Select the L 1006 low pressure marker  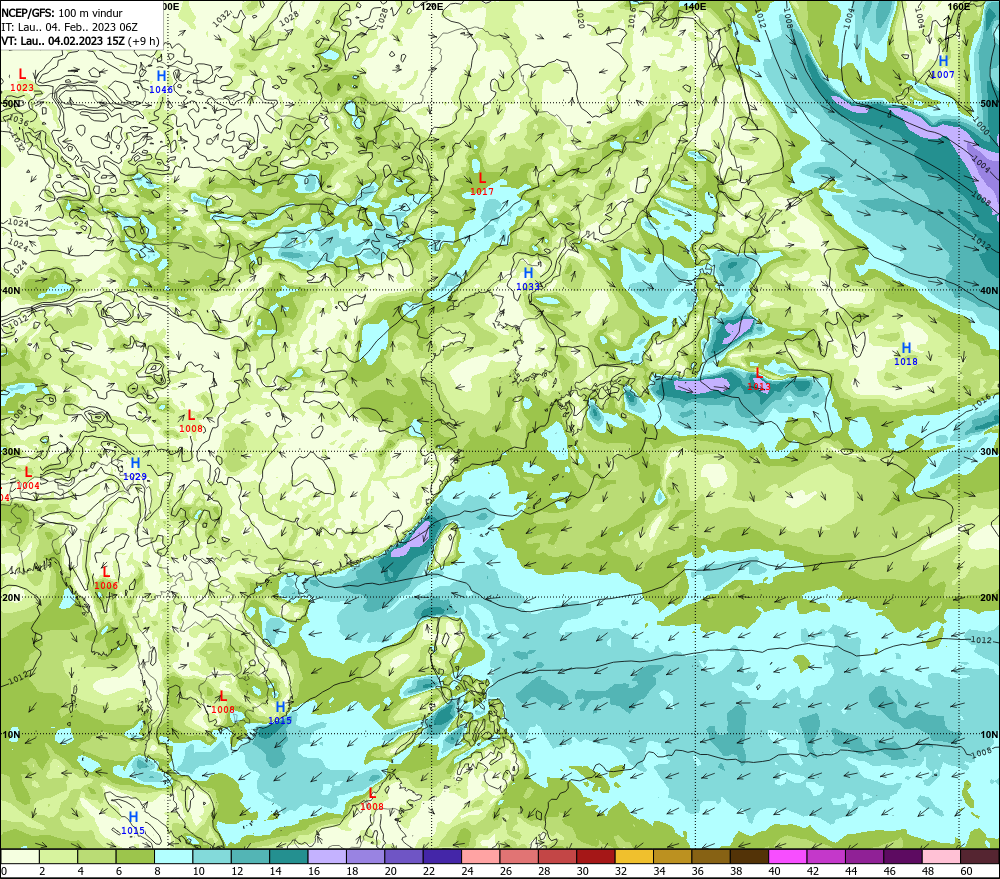tap(106, 579)
